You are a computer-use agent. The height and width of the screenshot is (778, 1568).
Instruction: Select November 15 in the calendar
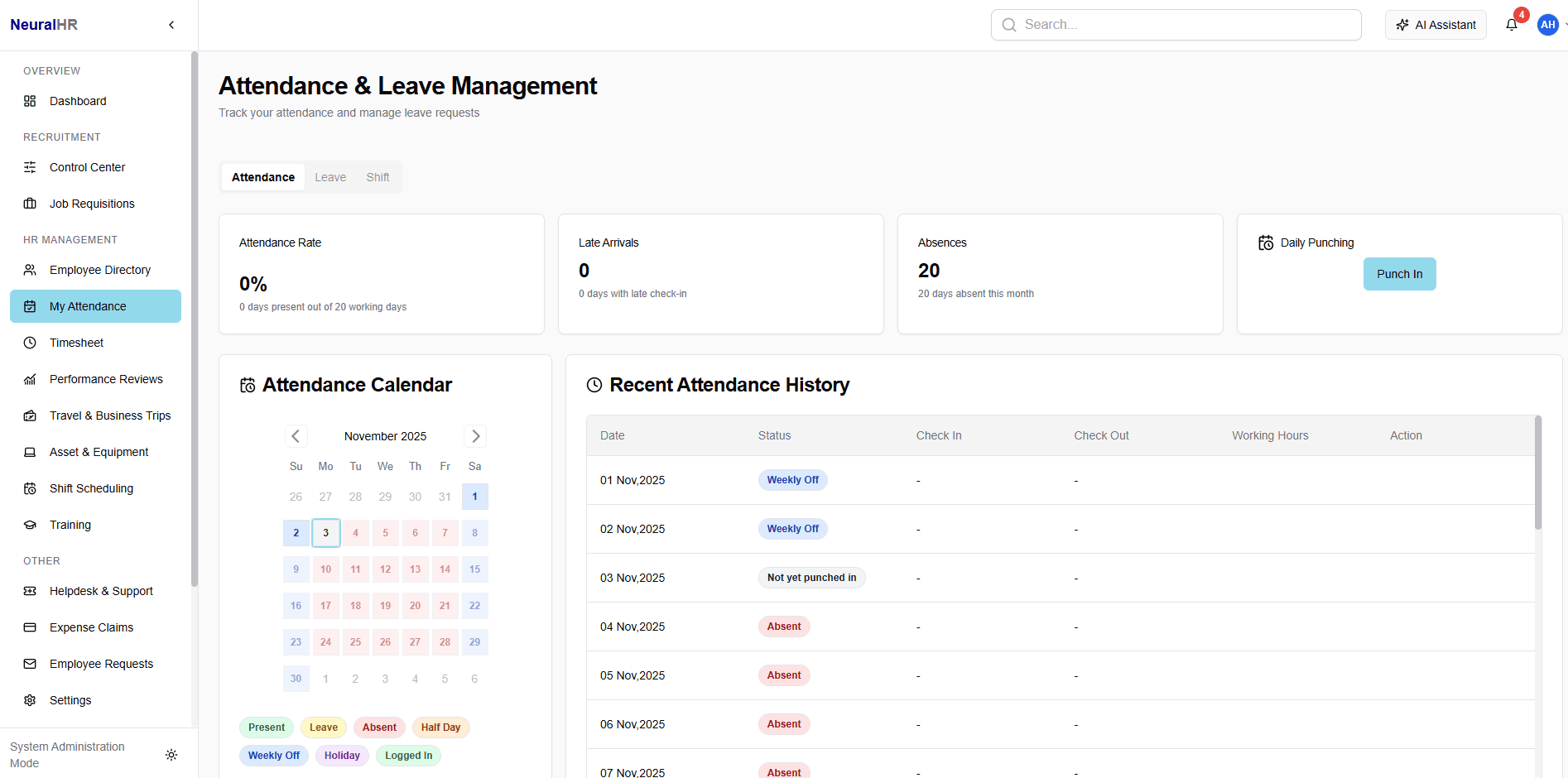[475, 569]
